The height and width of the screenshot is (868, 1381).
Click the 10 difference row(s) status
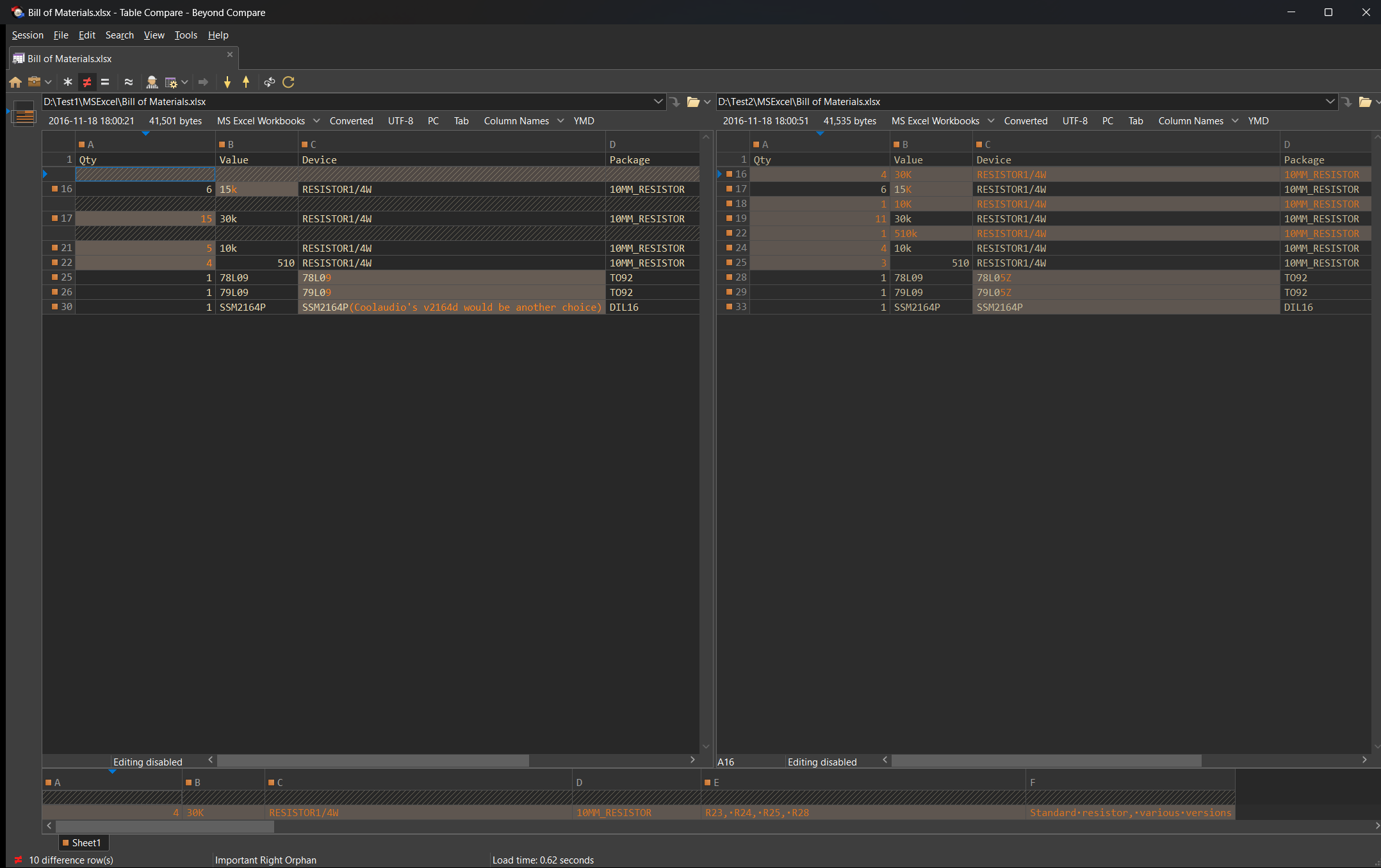(x=70, y=860)
